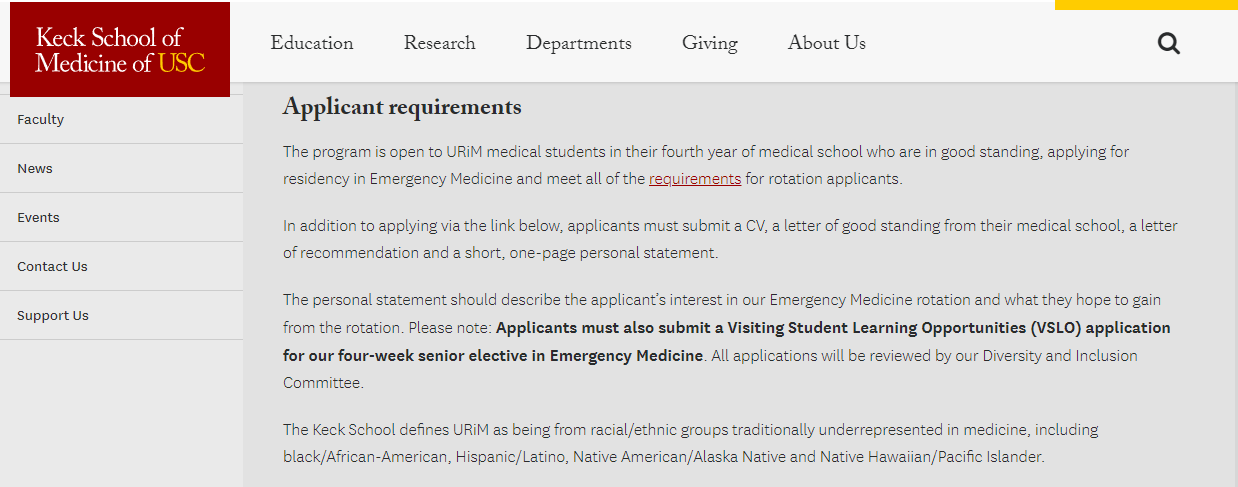The height and width of the screenshot is (487, 1238).
Task: Expand the Departments navigation item
Action: 579,43
